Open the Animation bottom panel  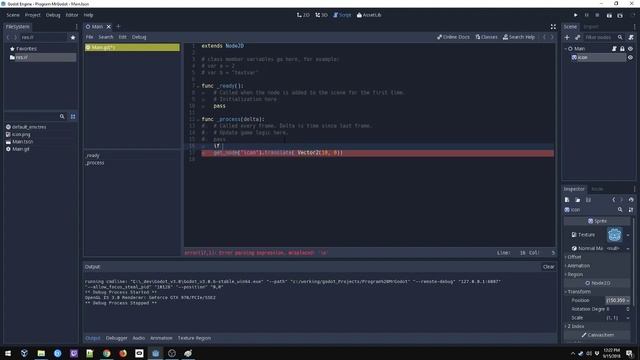[x=161, y=338]
